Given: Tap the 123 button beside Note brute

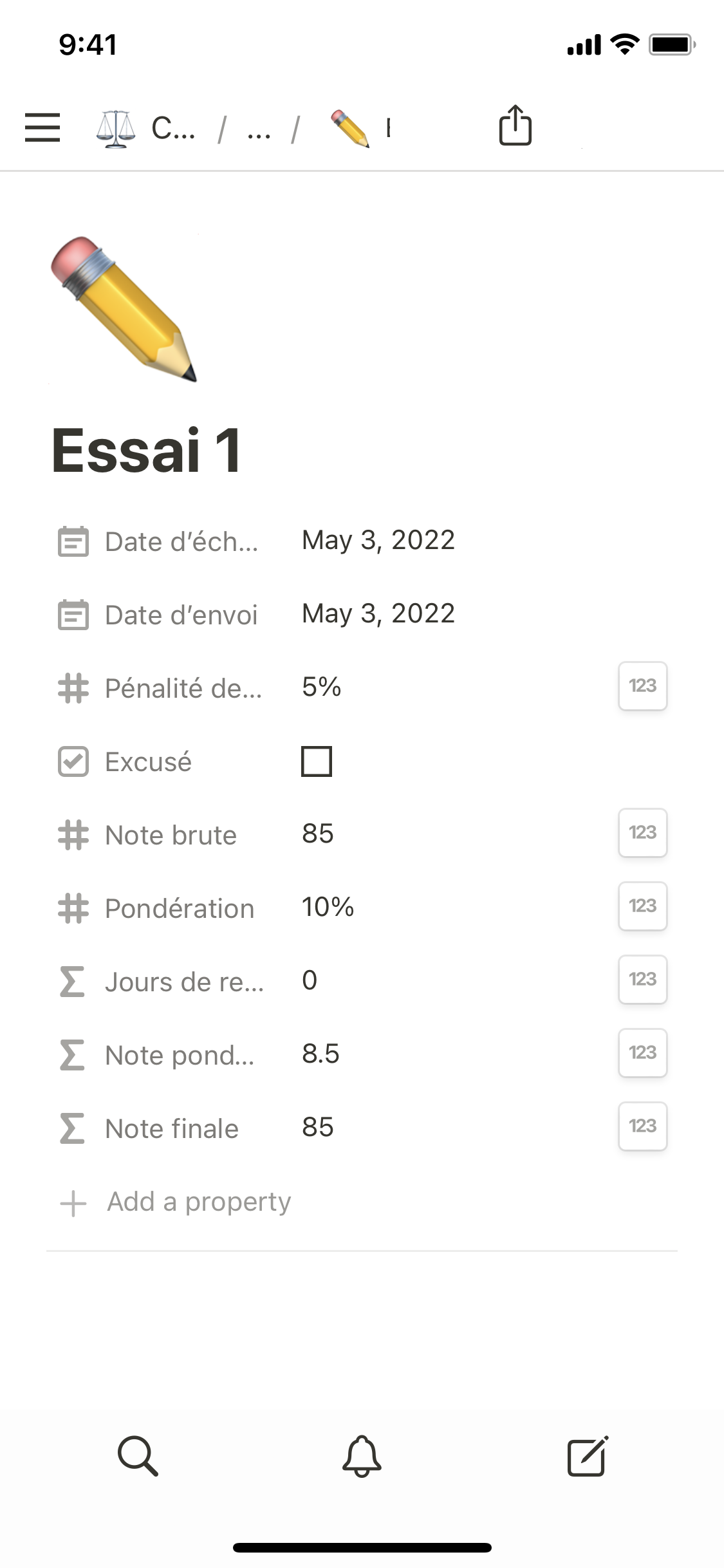Looking at the screenshot, I should click(x=642, y=833).
